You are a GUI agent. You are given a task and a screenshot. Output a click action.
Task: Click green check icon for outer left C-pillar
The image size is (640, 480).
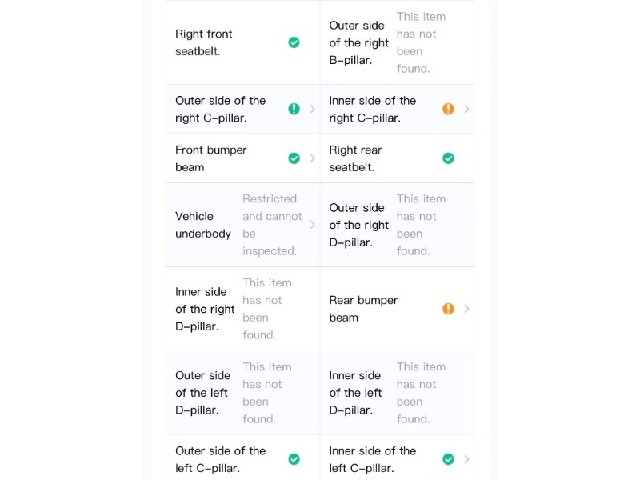(294, 459)
